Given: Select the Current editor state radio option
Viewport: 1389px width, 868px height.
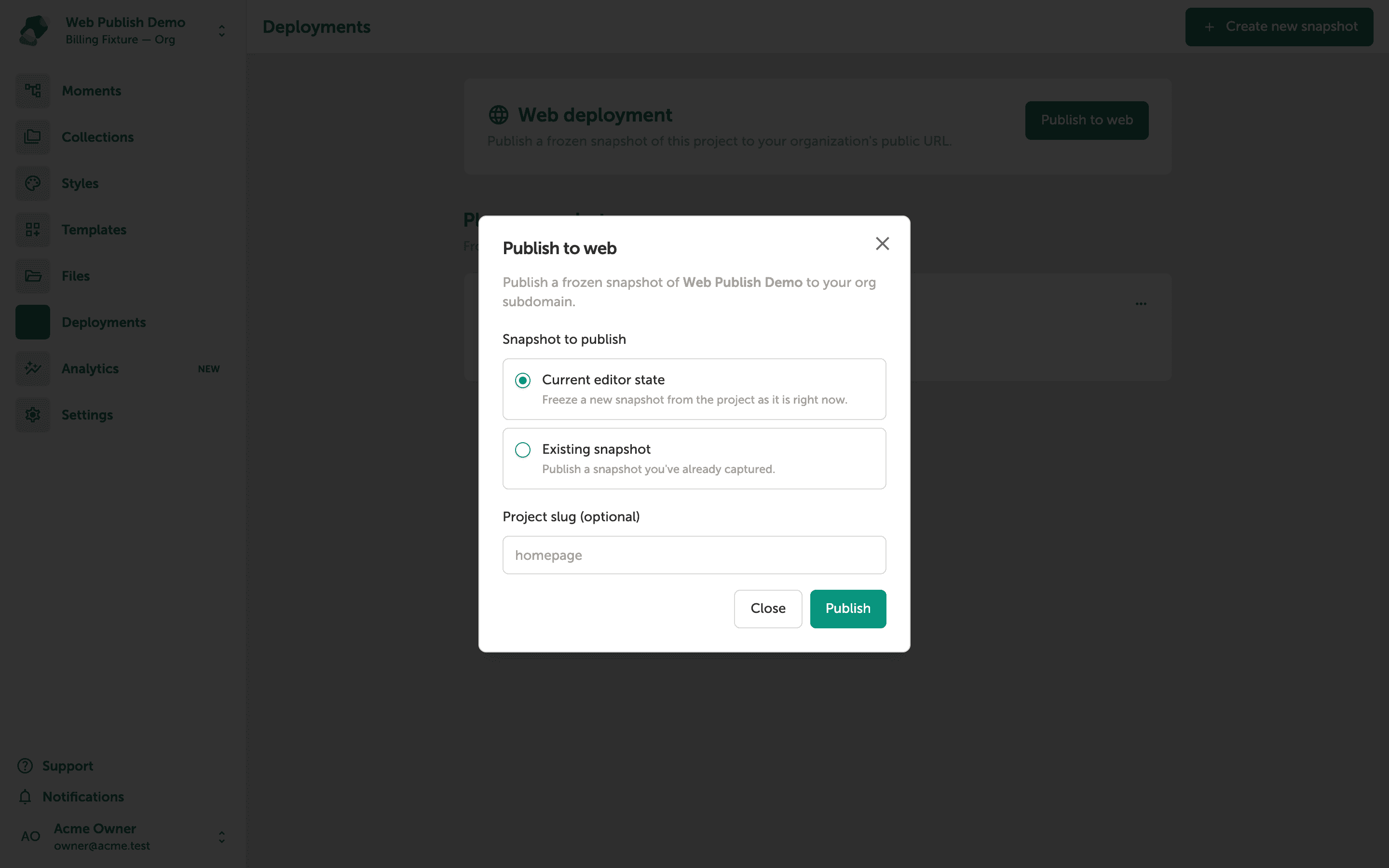Looking at the screenshot, I should point(522,380).
